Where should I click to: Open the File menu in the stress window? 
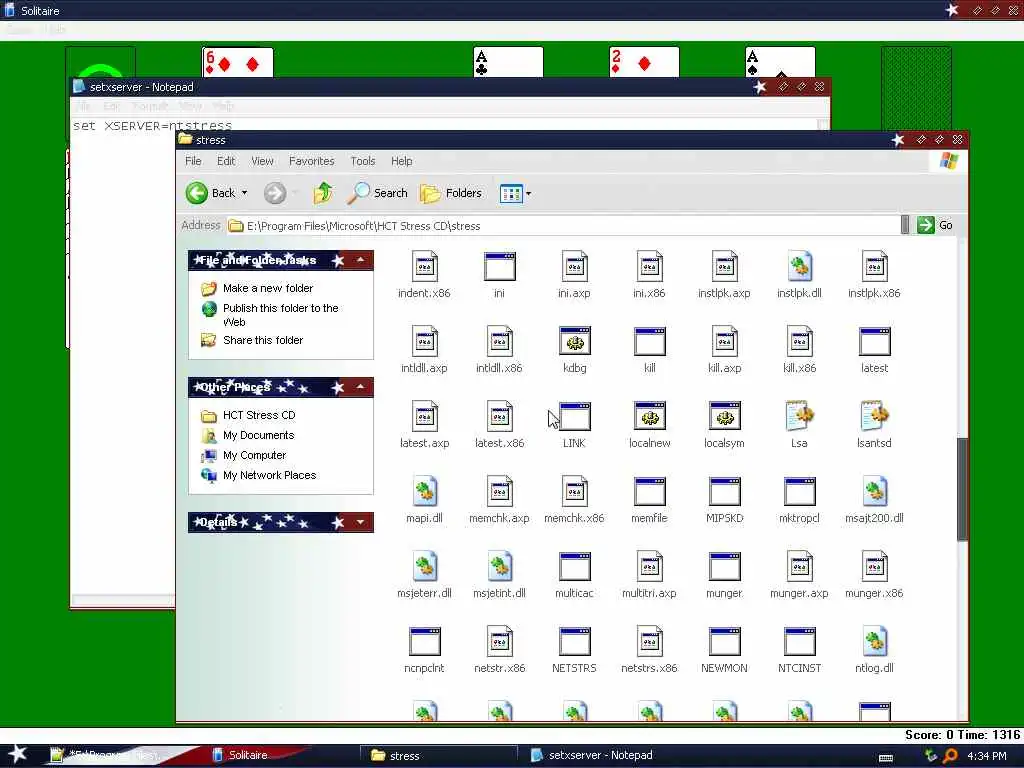click(x=193, y=161)
